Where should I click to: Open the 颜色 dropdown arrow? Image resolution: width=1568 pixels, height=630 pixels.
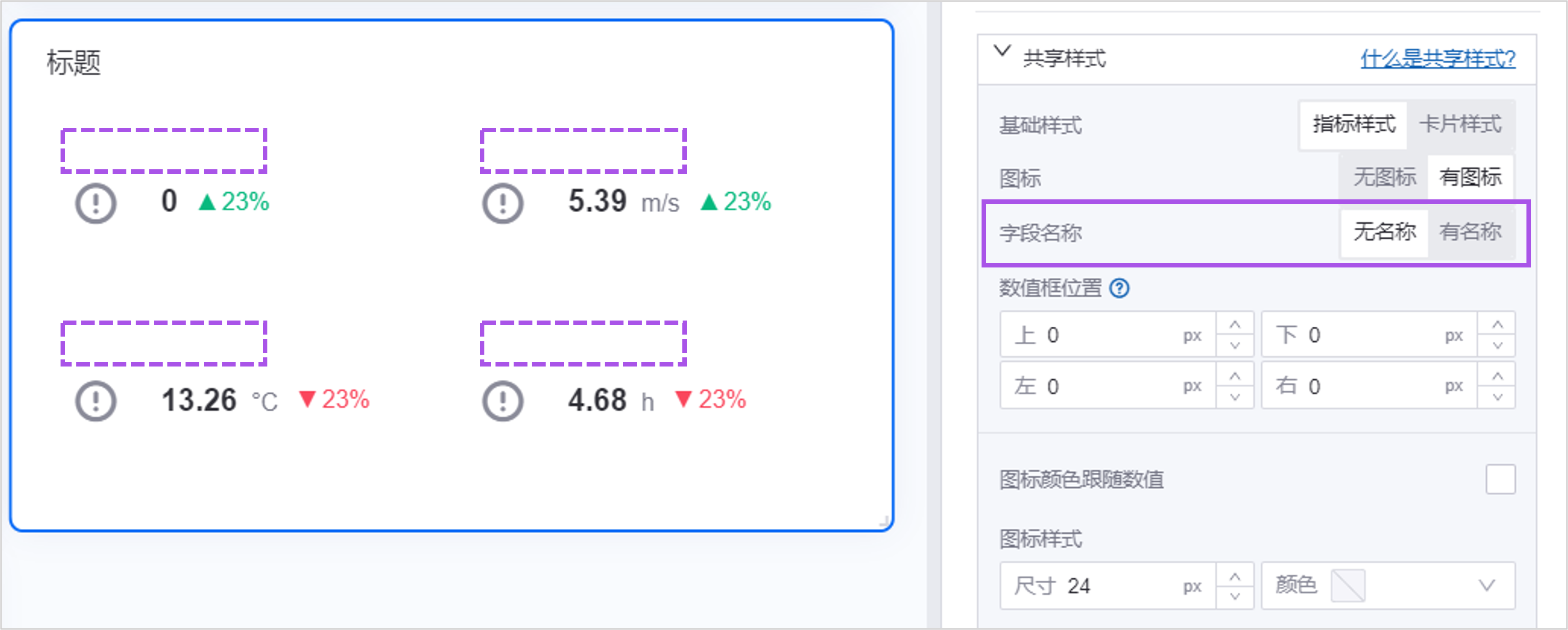coord(1487,585)
